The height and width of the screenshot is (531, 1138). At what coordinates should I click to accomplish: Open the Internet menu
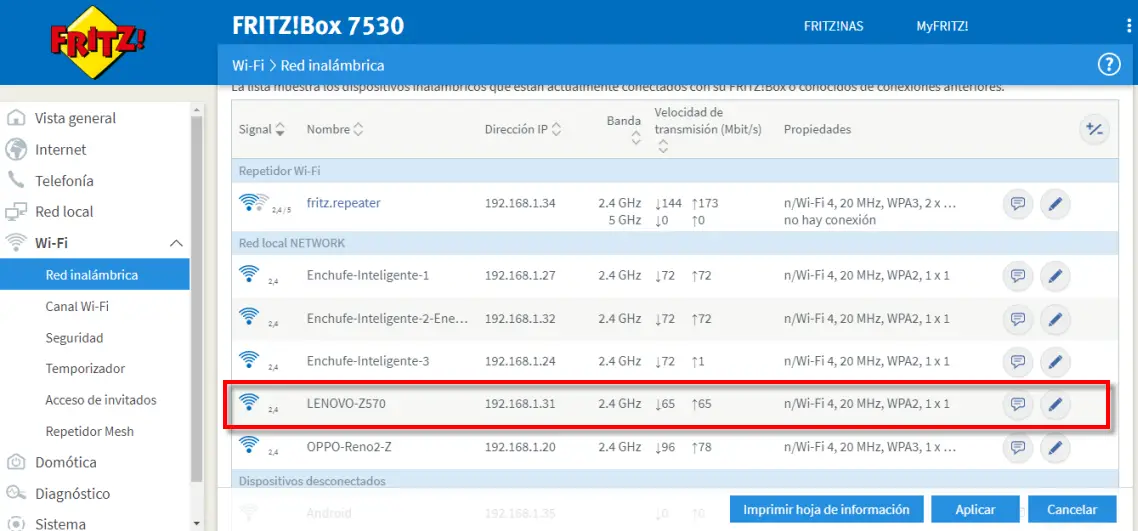pos(60,149)
